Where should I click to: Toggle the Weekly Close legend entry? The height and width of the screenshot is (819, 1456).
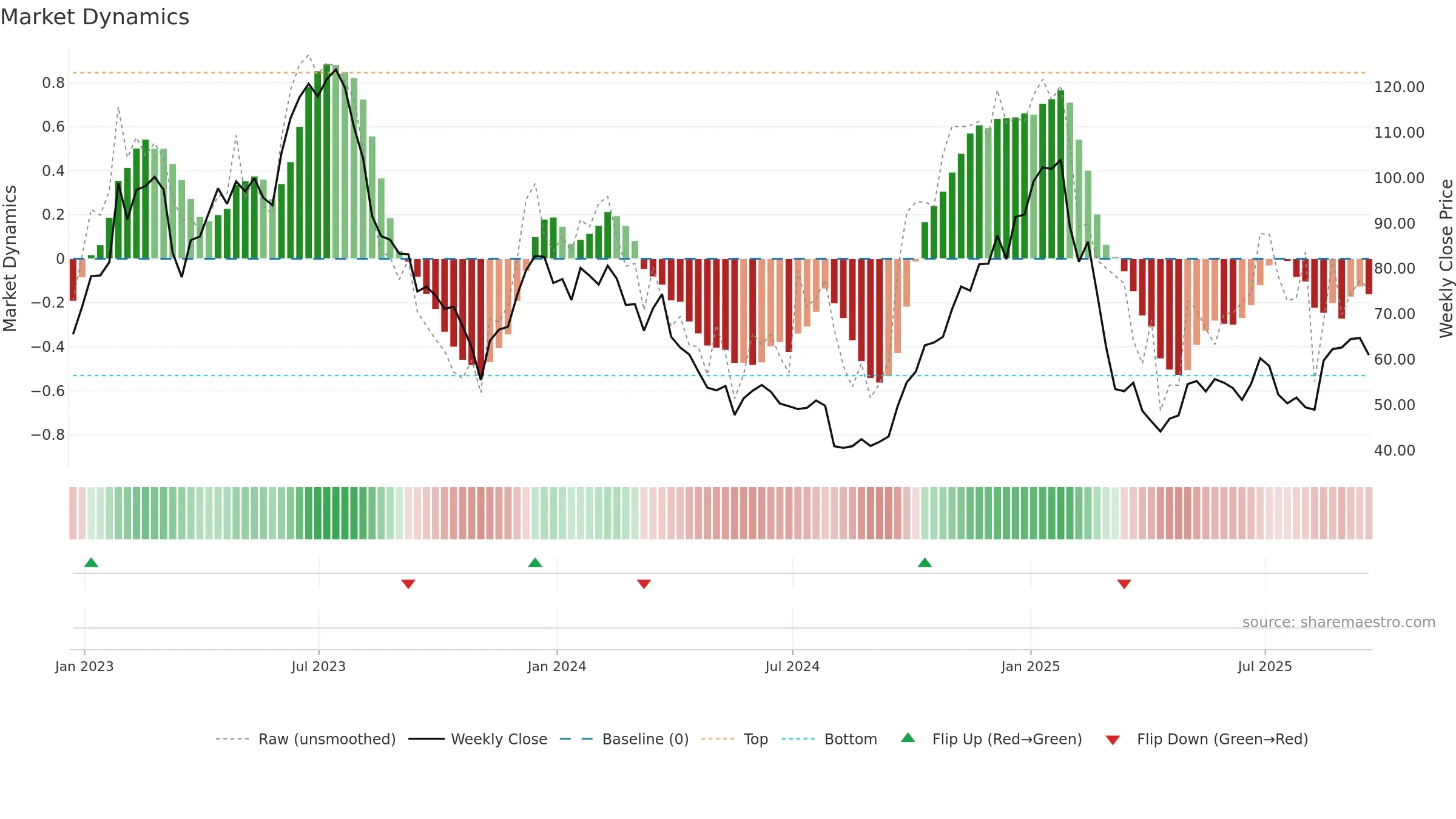[x=478, y=739]
